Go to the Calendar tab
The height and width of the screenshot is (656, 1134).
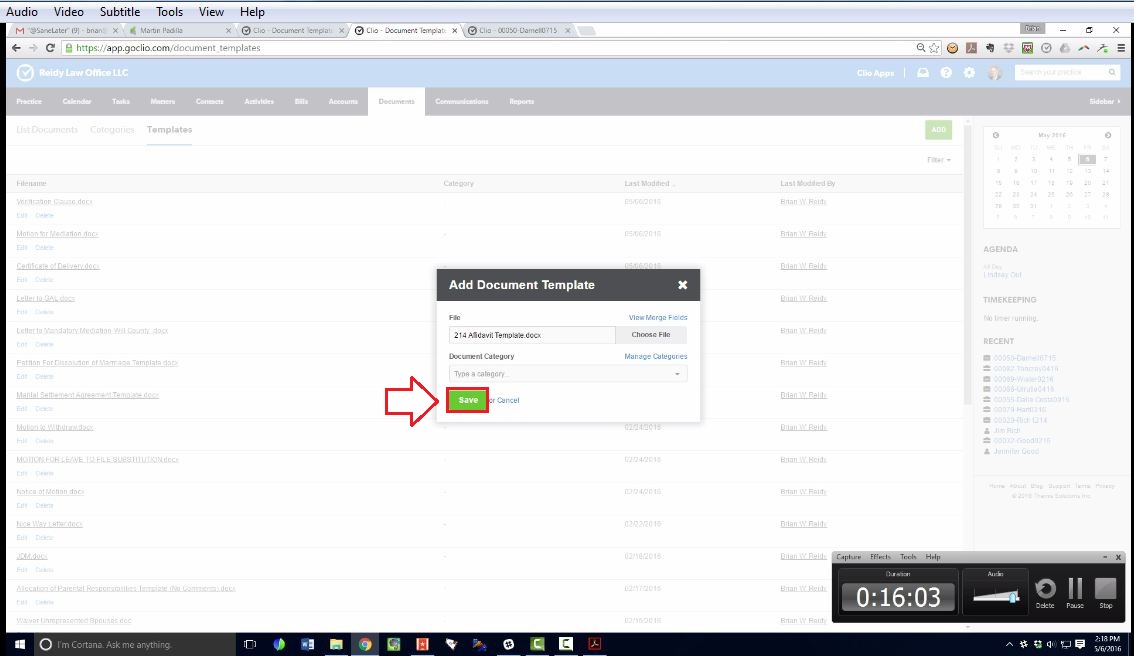(77, 101)
